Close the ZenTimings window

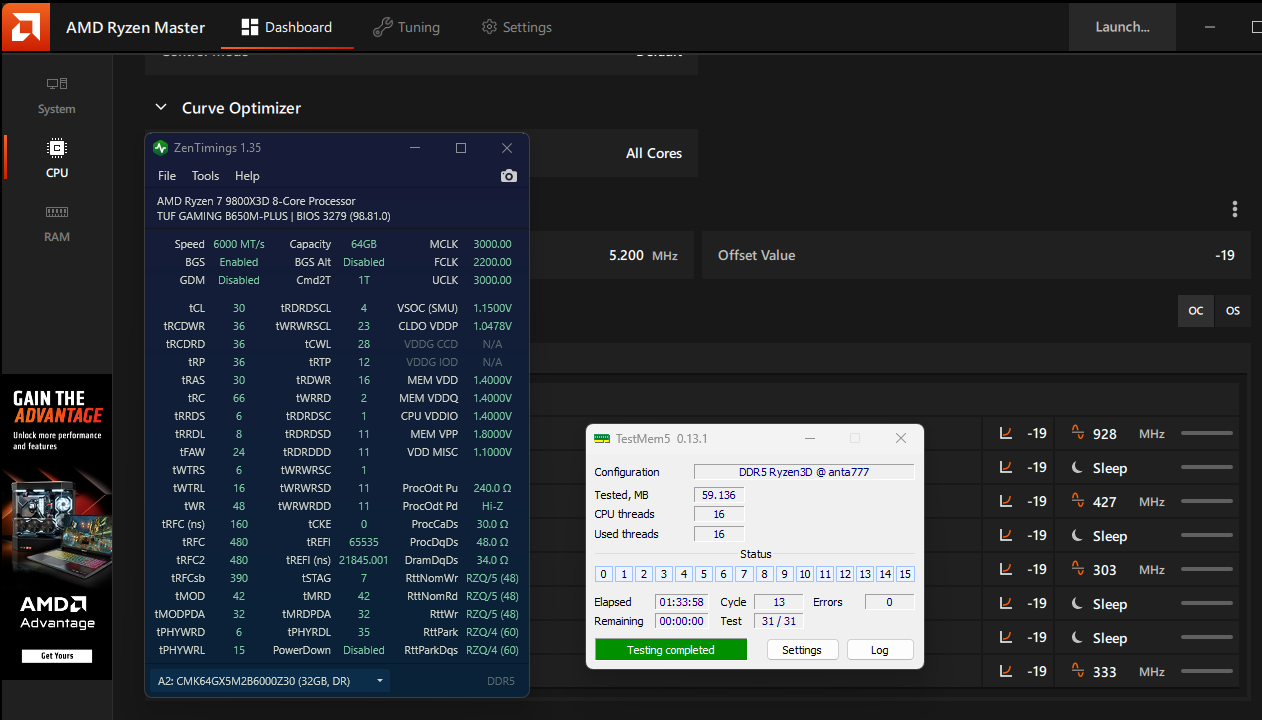click(507, 148)
